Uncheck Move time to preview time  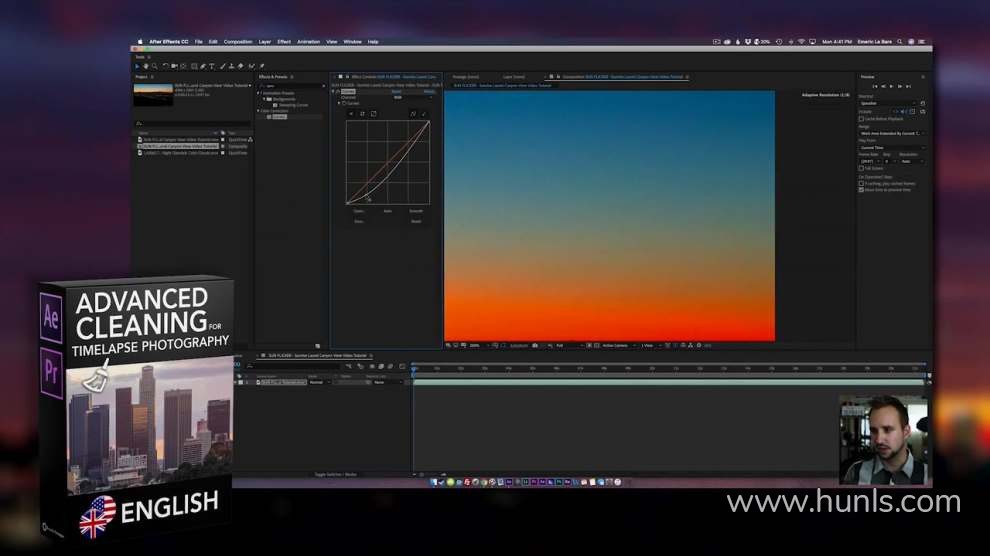coord(861,189)
